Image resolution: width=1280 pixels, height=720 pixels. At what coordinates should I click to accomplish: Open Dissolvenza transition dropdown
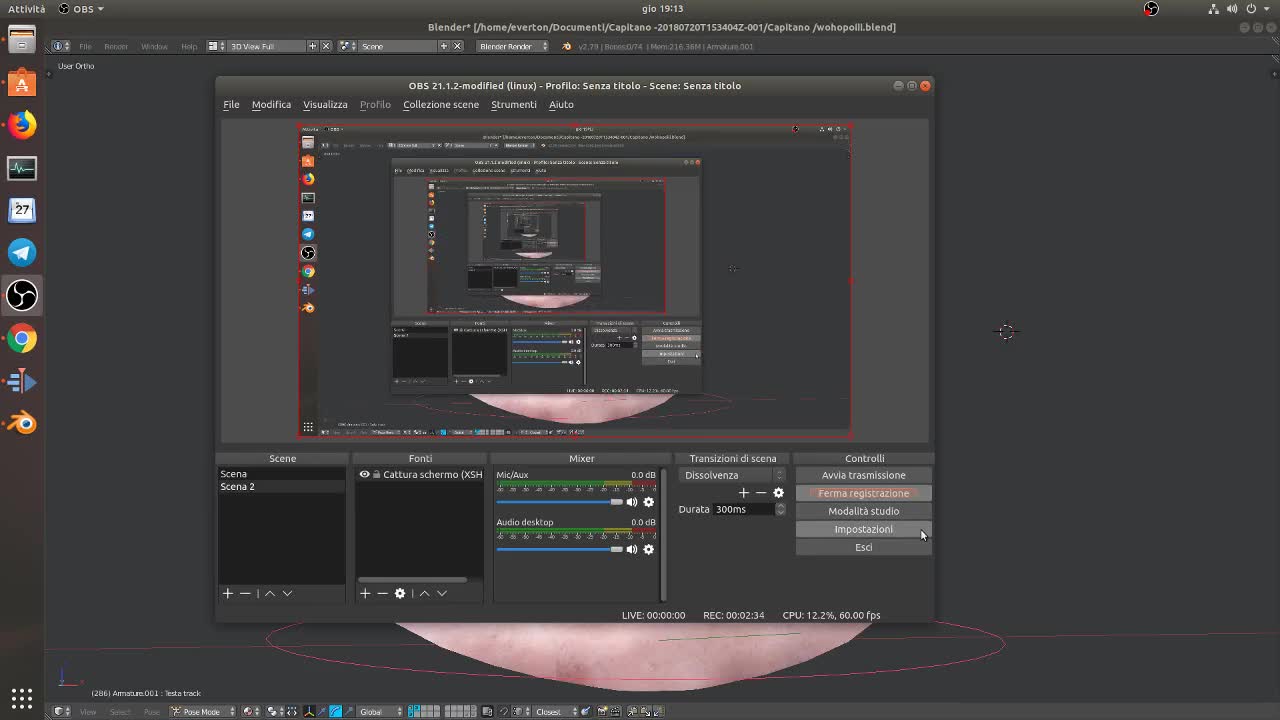pyautogui.click(x=732, y=475)
